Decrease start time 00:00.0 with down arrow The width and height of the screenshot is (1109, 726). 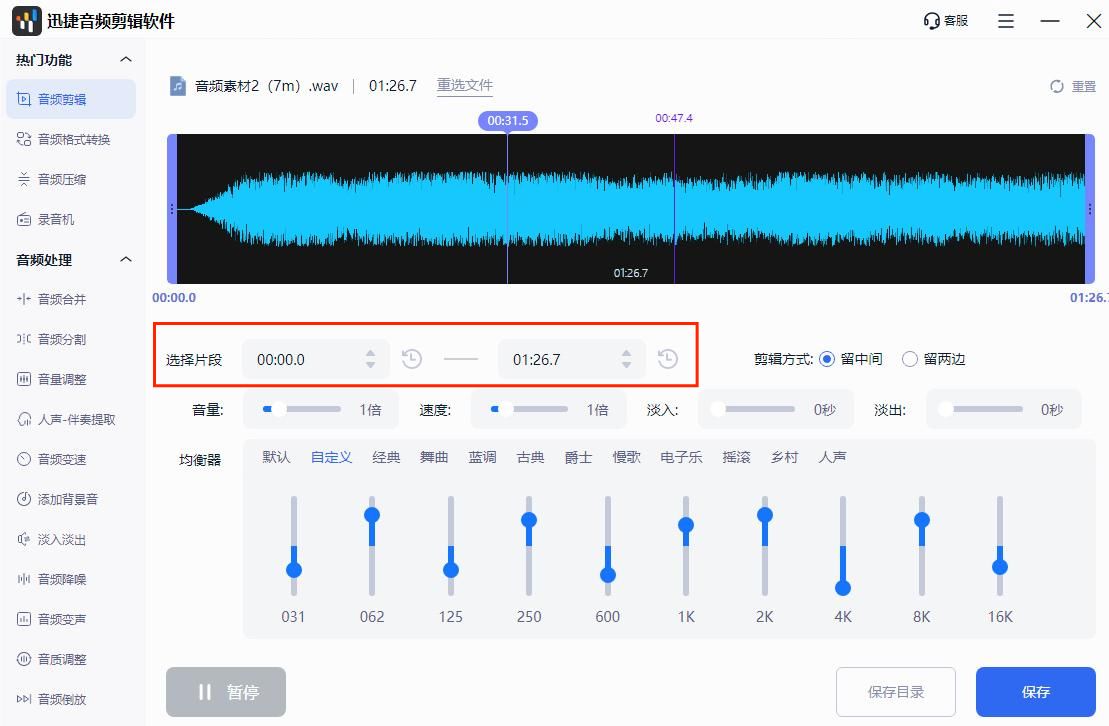point(371,365)
